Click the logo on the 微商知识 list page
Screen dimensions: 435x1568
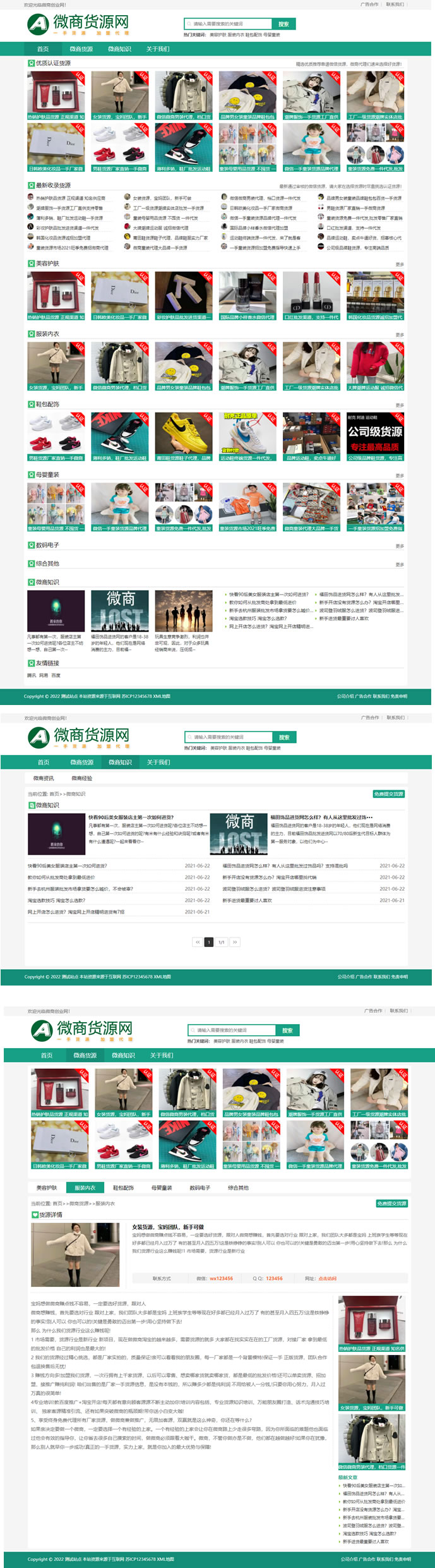tap(79, 737)
